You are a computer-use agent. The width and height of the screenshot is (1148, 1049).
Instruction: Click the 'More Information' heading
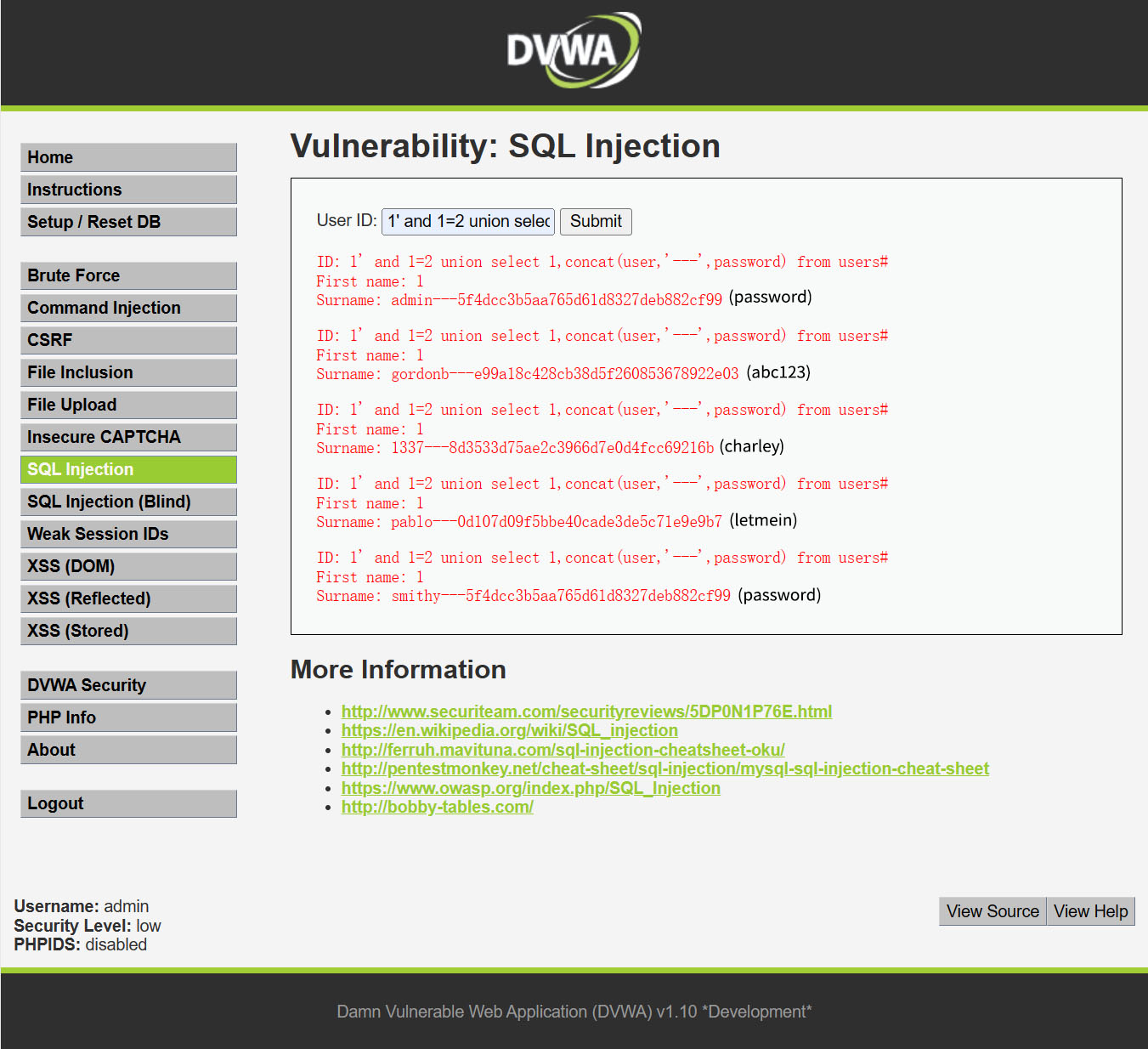399,670
